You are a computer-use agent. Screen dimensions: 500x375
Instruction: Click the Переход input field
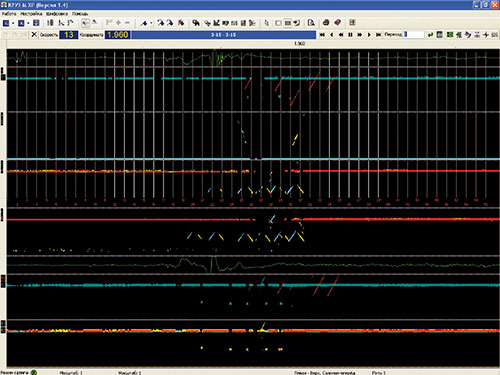pyautogui.click(x=414, y=35)
